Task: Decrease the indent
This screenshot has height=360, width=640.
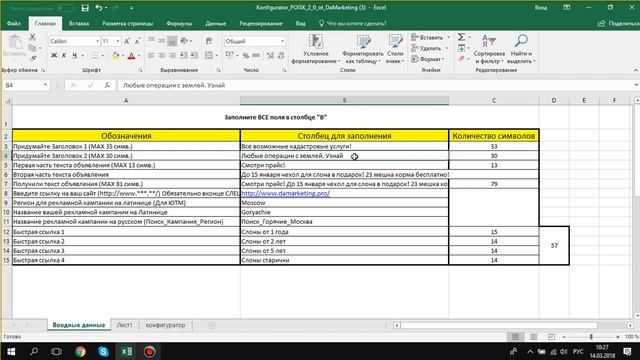Action: 184,56
